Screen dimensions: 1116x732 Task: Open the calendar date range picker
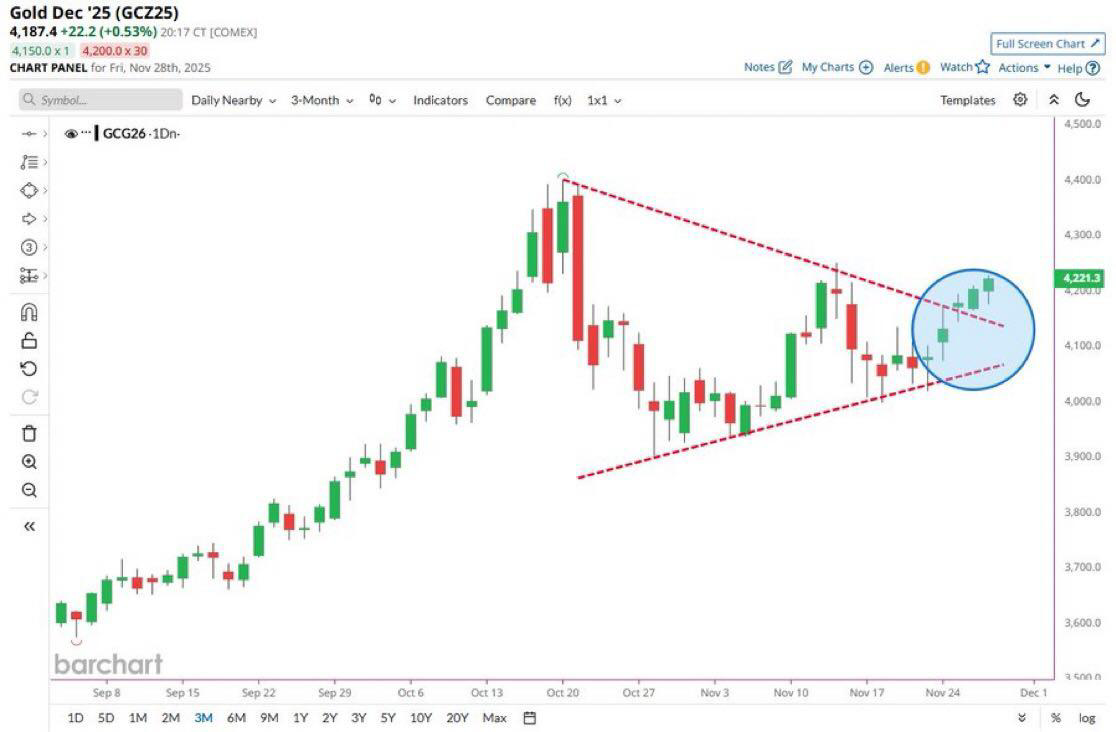tap(530, 718)
